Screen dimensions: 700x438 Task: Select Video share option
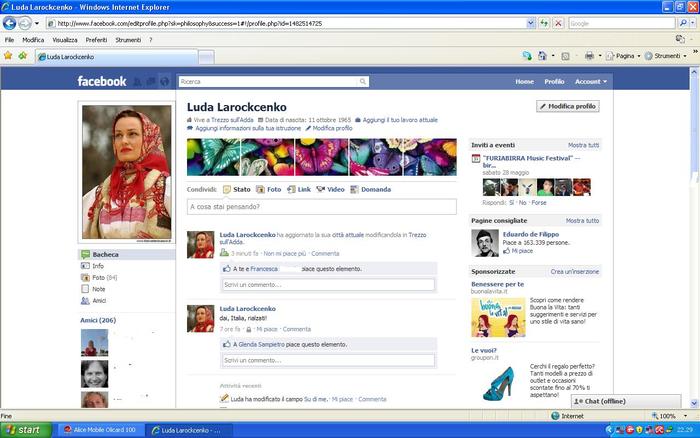[x=330, y=189]
